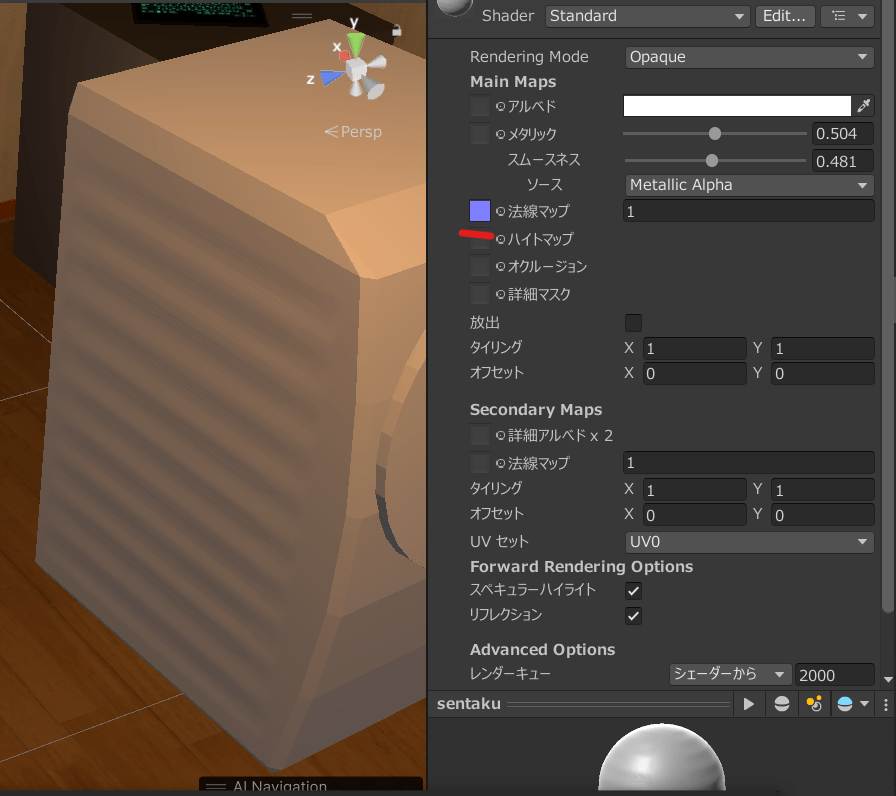The height and width of the screenshot is (796, 896).
Task: Open the preview environment sphere dropdown
Action: pyautogui.click(x=853, y=704)
